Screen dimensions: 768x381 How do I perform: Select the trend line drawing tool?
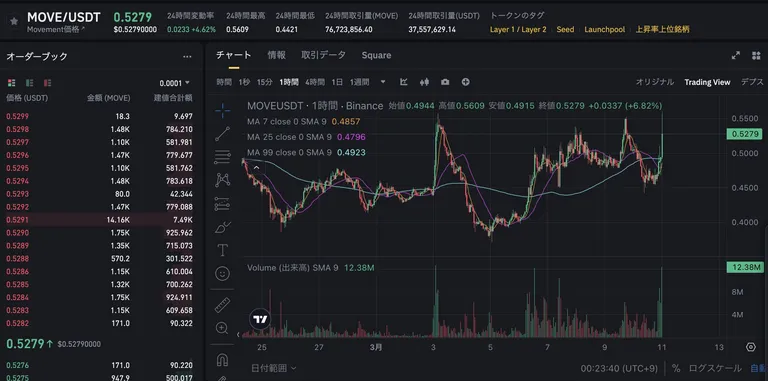[222, 134]
